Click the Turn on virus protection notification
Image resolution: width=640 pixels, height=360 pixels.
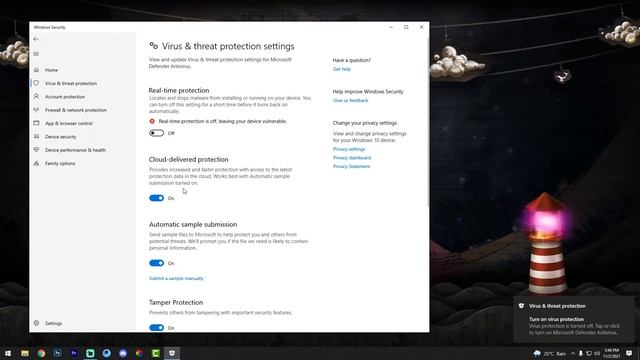[x=574, y=320]
